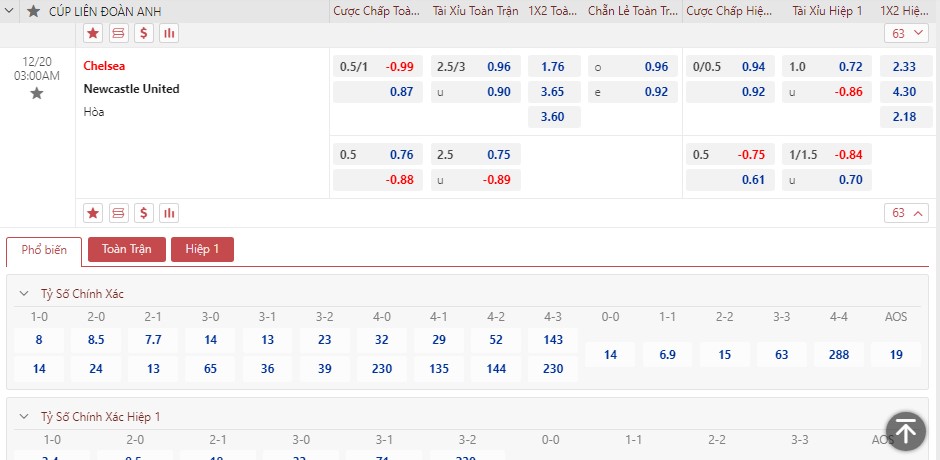
Task: Click Tài Xỉu Hiệp 1 column header
Action: [827, 11]
